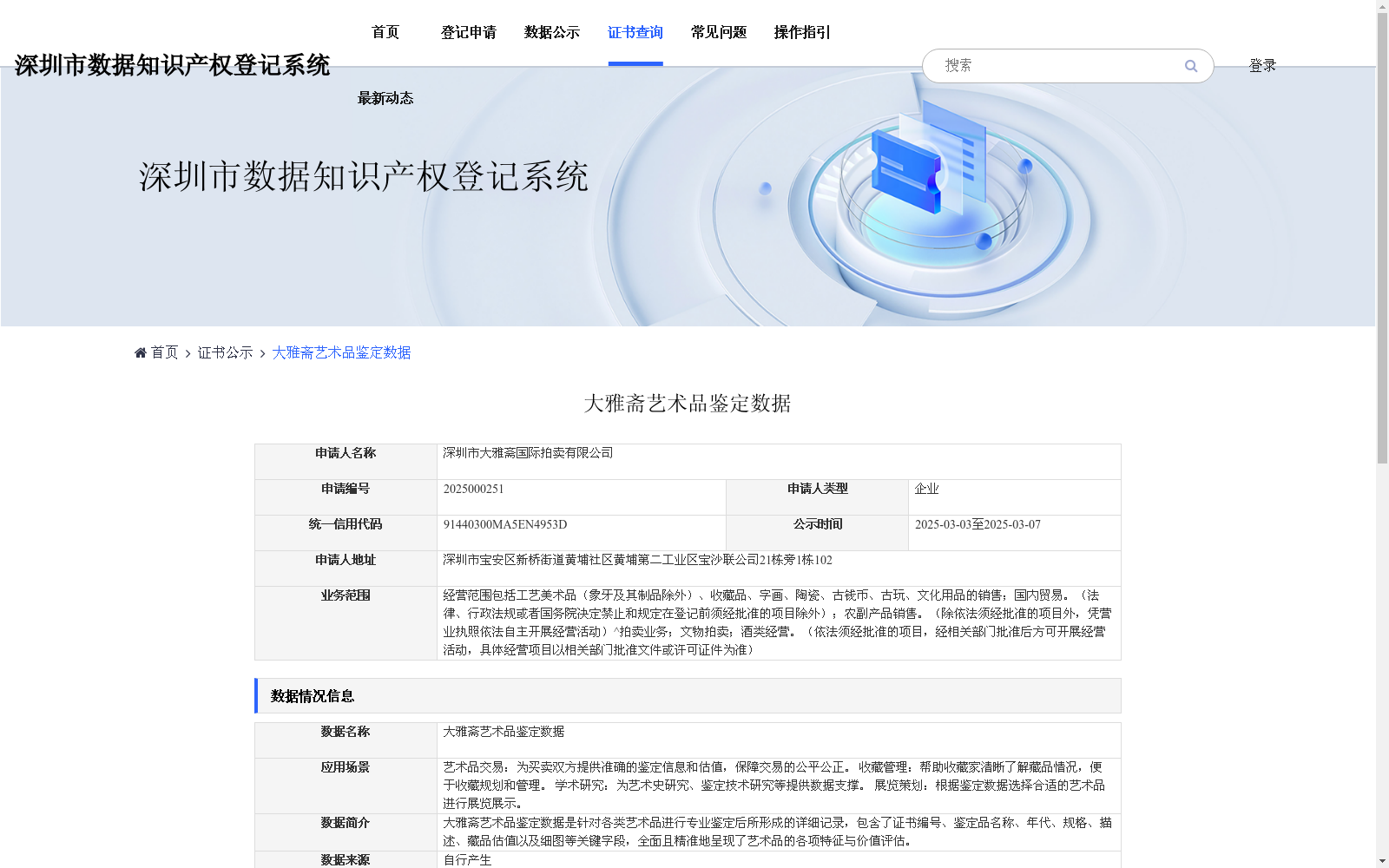Screen dimensions: 1389x868
Task: Click the scrollbar down arrow
Action: pos(1382,861)
